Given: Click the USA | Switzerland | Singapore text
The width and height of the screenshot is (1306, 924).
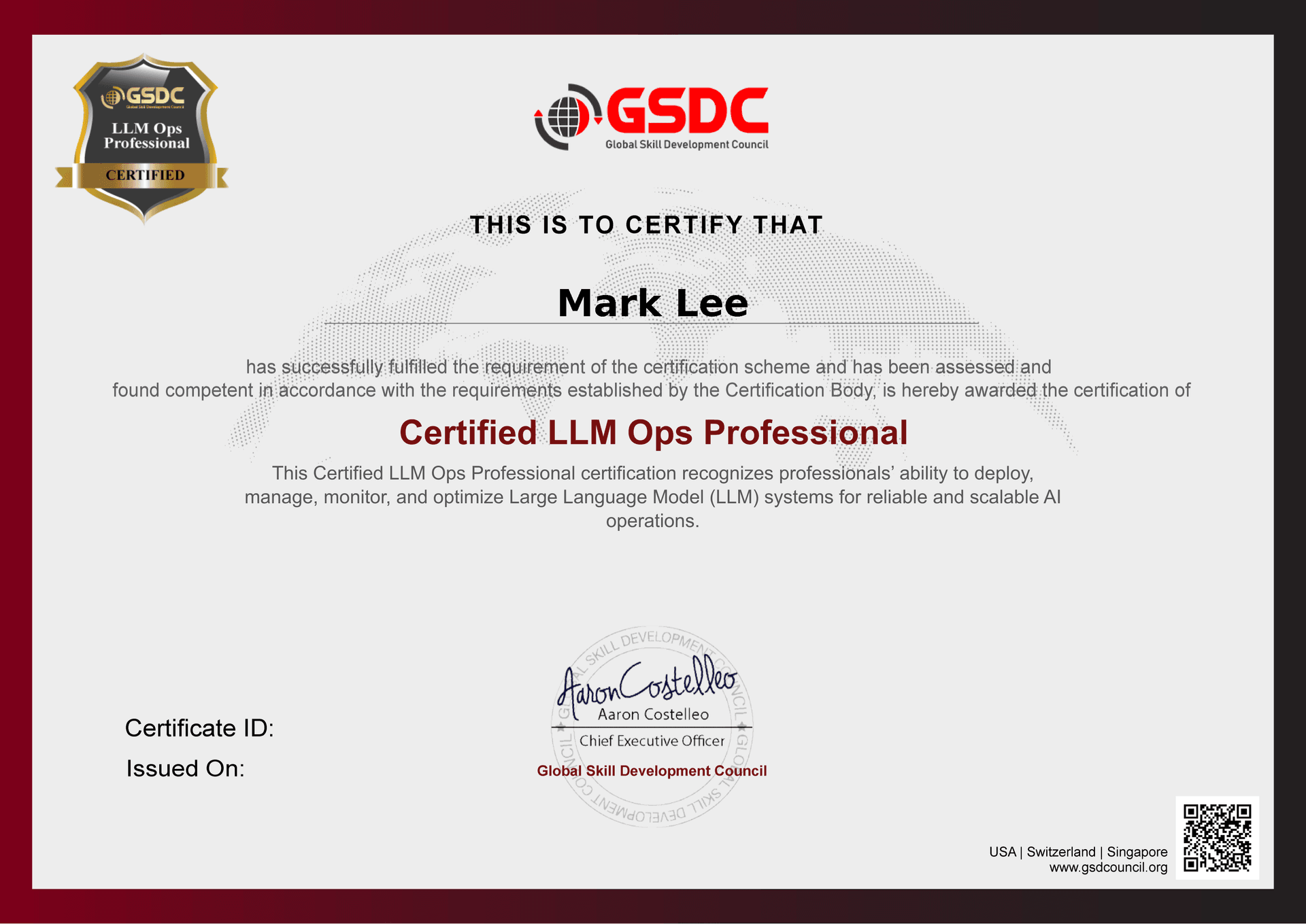Looking at the screenshot, I should click(x=1078, y=852).
